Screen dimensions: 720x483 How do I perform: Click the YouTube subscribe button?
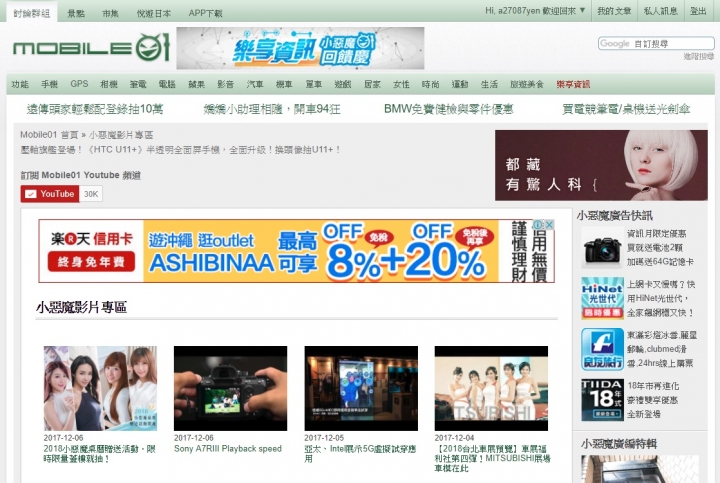(x=50, y=194)
